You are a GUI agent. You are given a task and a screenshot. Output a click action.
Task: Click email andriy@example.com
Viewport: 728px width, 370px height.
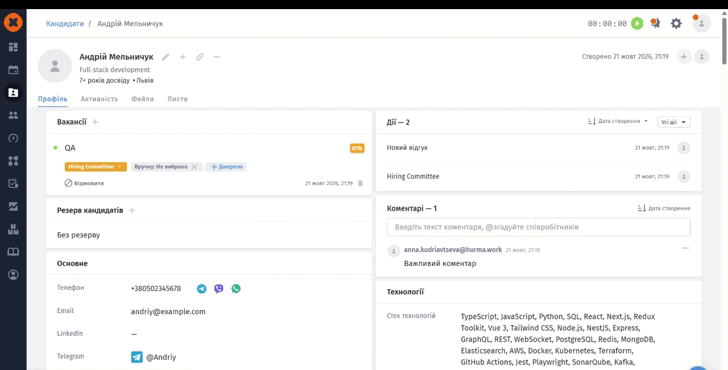tap(168, 312)
